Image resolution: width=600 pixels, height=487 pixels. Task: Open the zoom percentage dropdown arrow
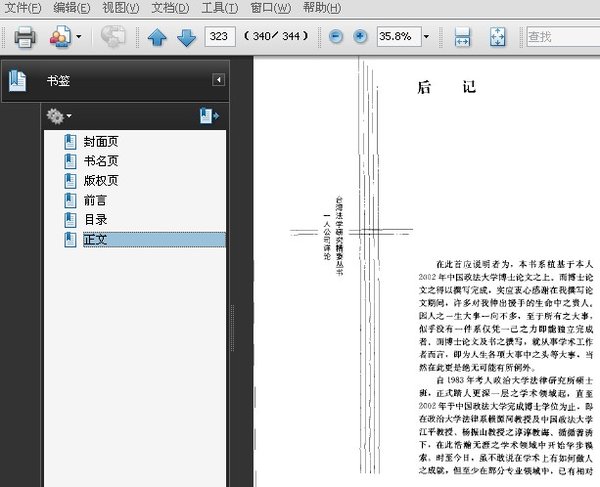pos(426,37)
